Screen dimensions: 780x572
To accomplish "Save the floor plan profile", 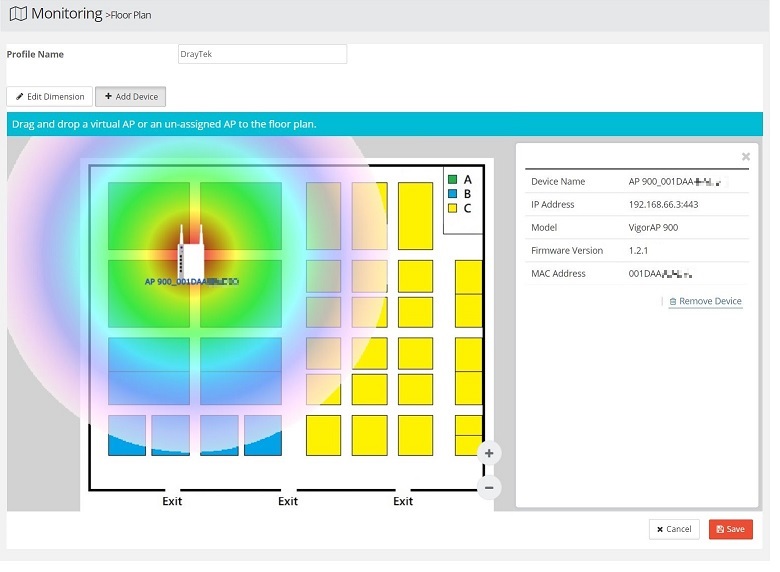I will (x=731, y=529).
